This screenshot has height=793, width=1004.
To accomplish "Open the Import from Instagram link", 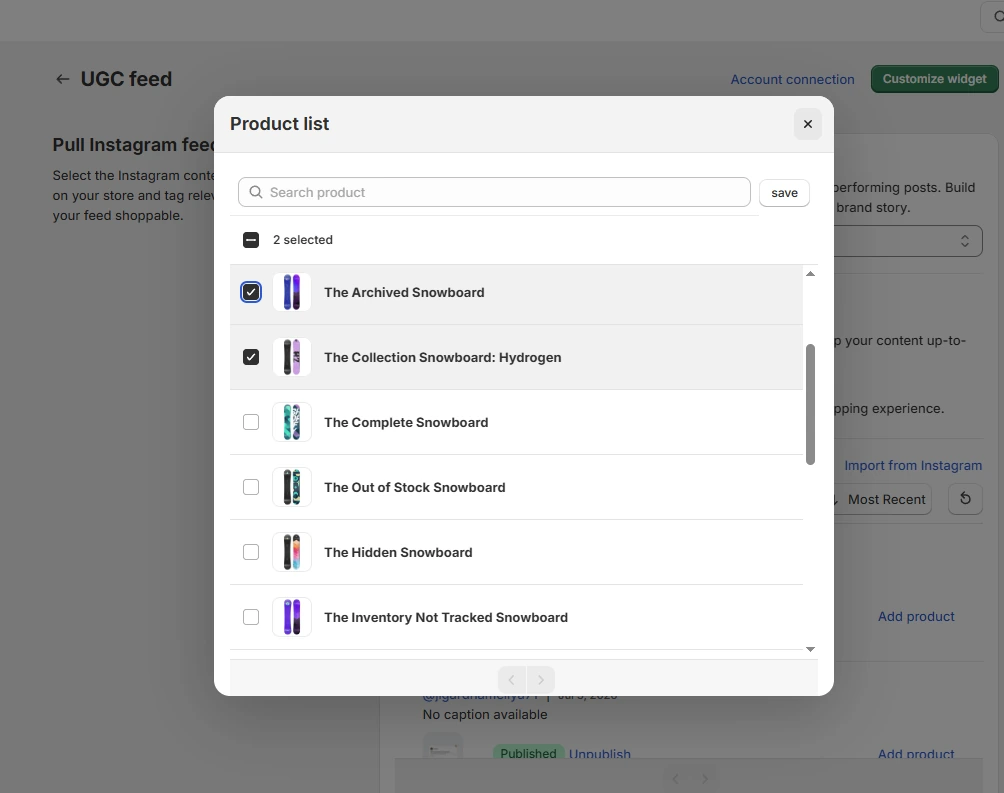I will click(x=912, y=466).
